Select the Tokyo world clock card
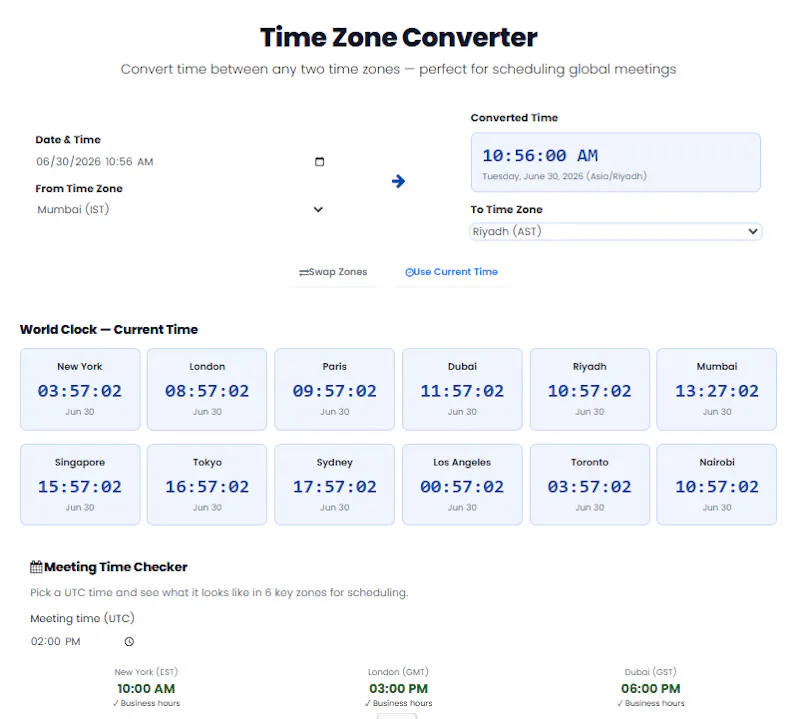Viewport: 800px width, 719px height. 207,485
